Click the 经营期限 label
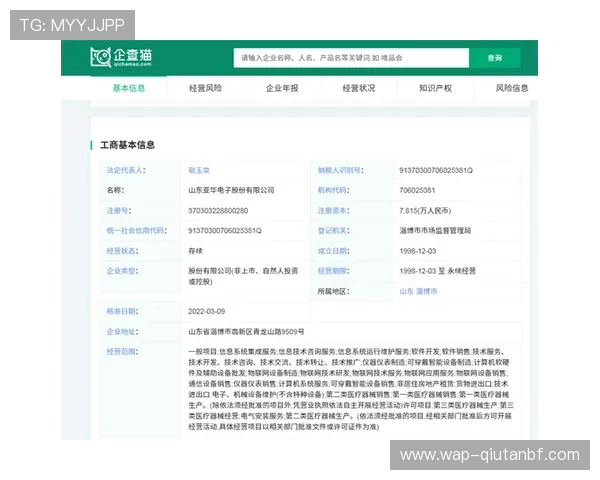 [x=333, y=271]
